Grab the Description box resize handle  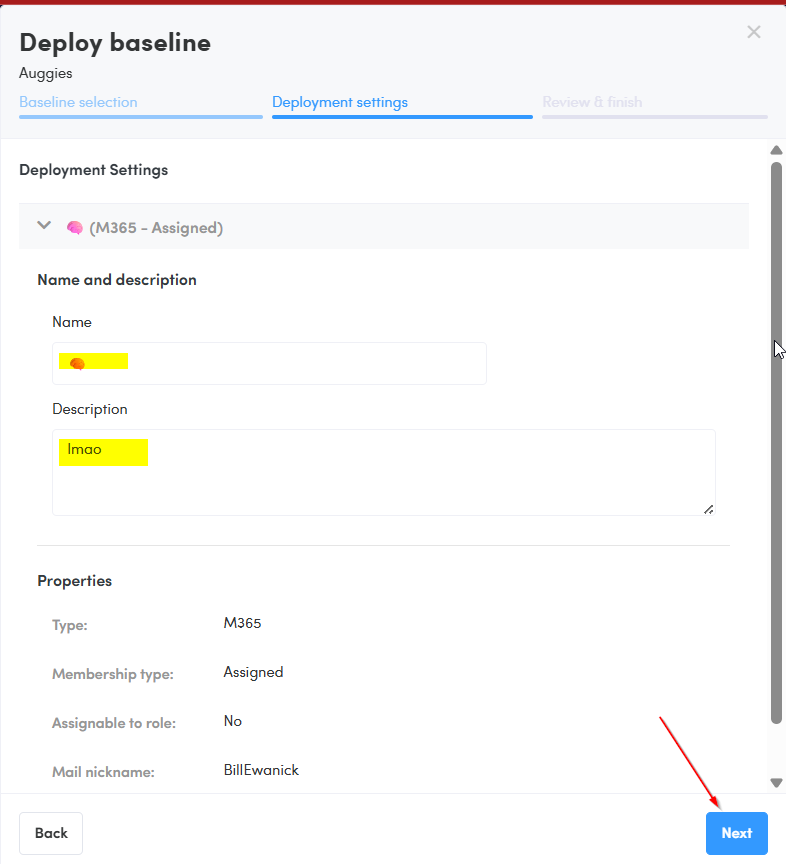click(x=708, y=509)
